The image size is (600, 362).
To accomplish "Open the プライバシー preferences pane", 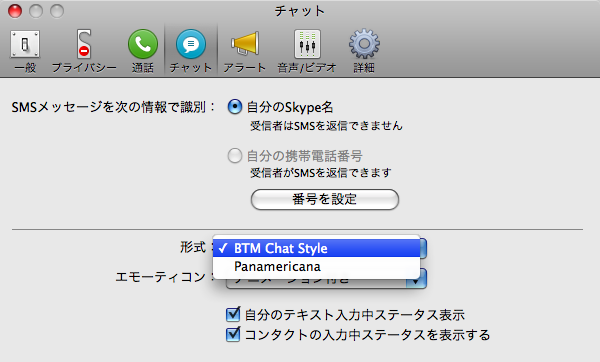I will 84,51.
